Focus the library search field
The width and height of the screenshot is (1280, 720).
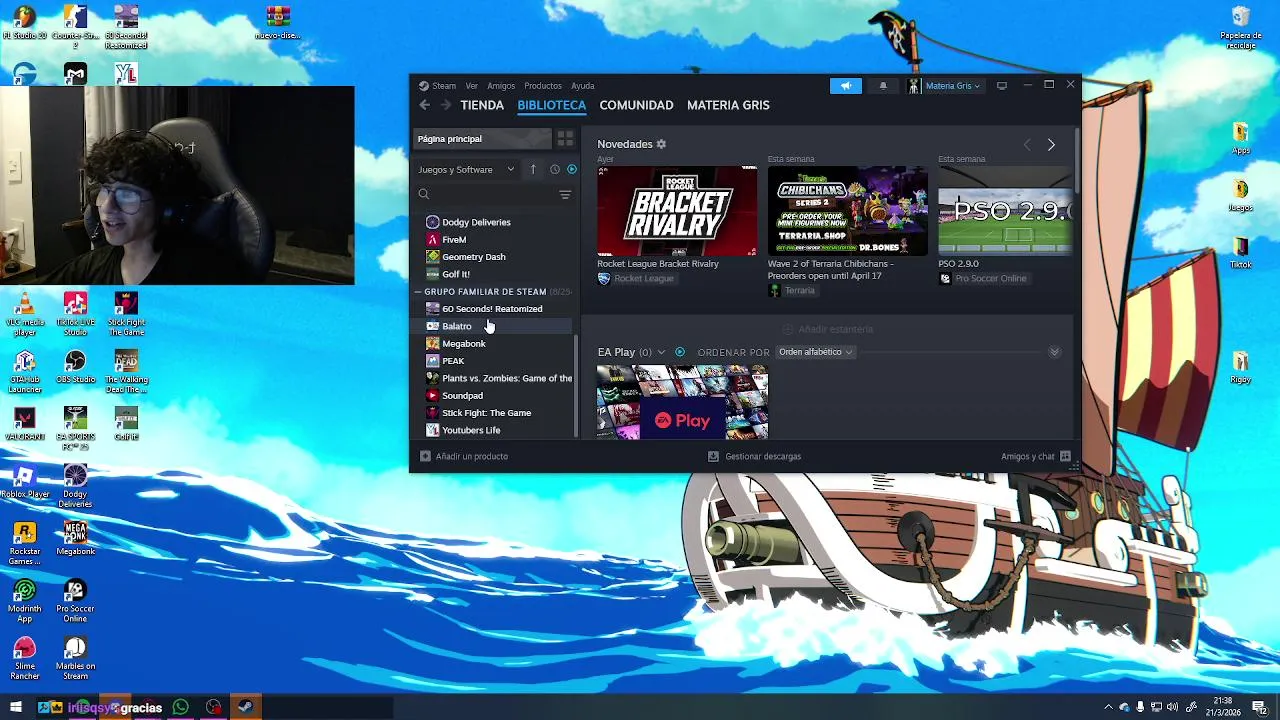[485, 195]
